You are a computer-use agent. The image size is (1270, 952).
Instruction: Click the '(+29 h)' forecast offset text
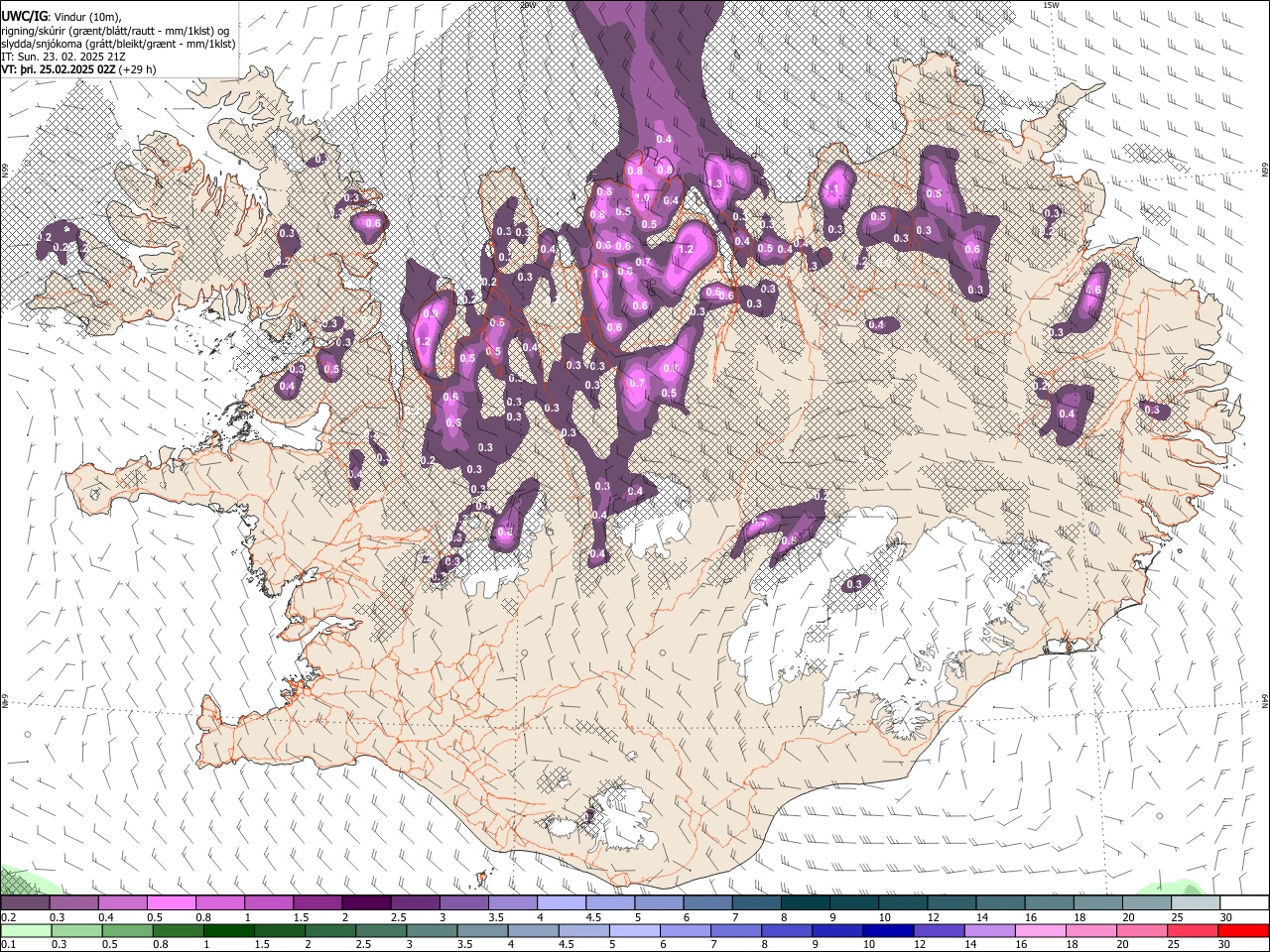coord(138,69)
